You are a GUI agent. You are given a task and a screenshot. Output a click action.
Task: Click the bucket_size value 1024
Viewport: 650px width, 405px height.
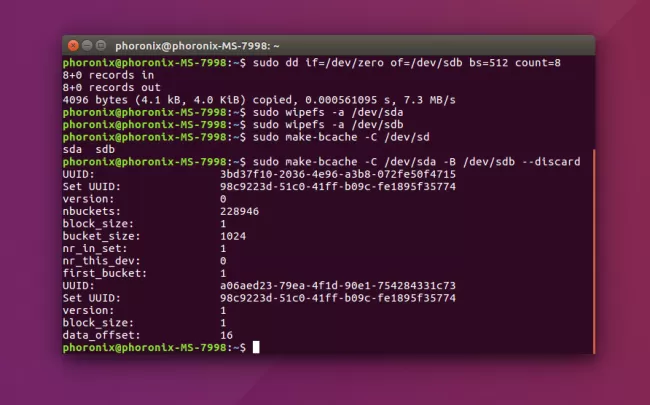[233, 236]
